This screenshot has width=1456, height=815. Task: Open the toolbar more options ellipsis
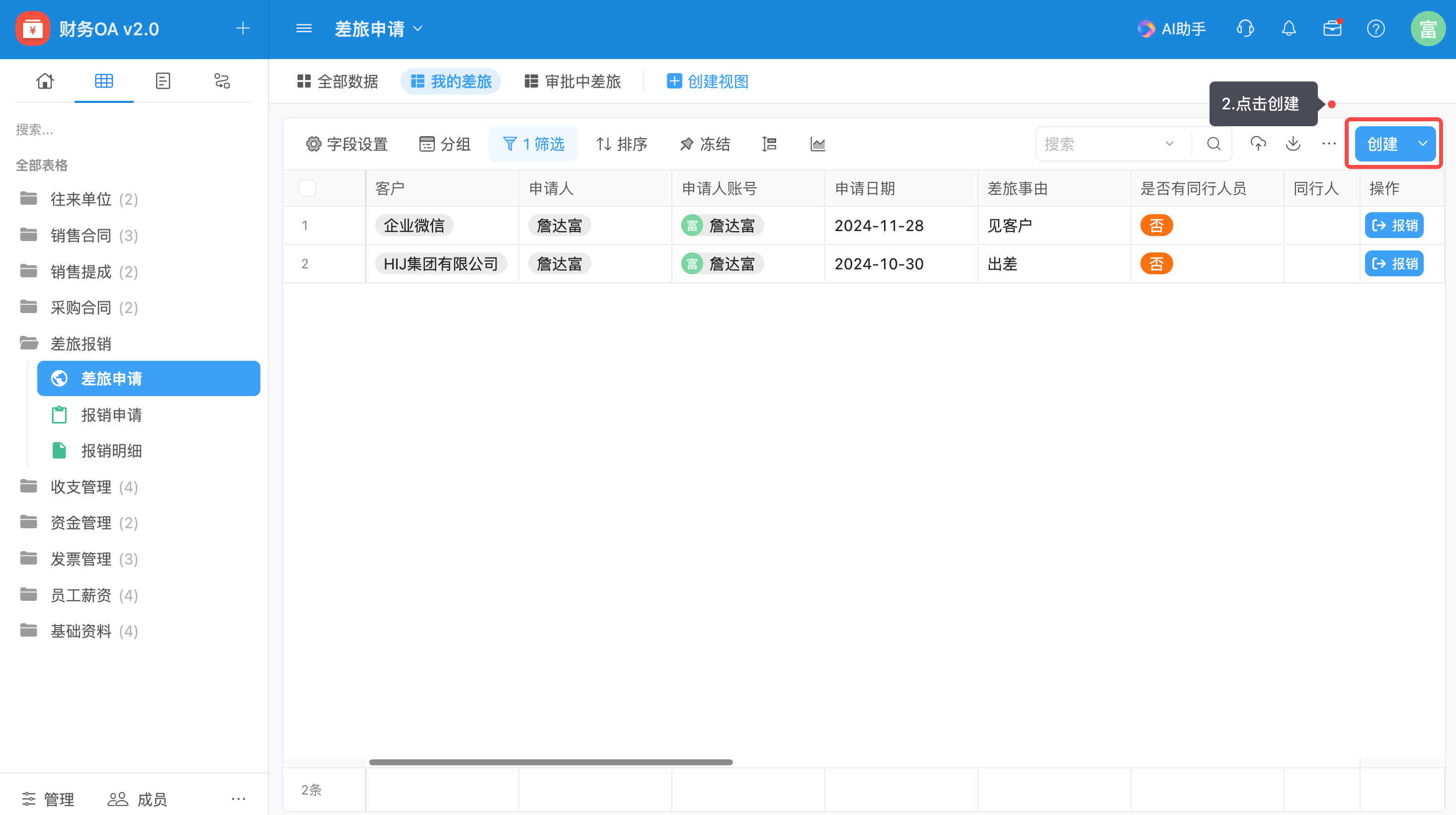(x=1329, y=144)
